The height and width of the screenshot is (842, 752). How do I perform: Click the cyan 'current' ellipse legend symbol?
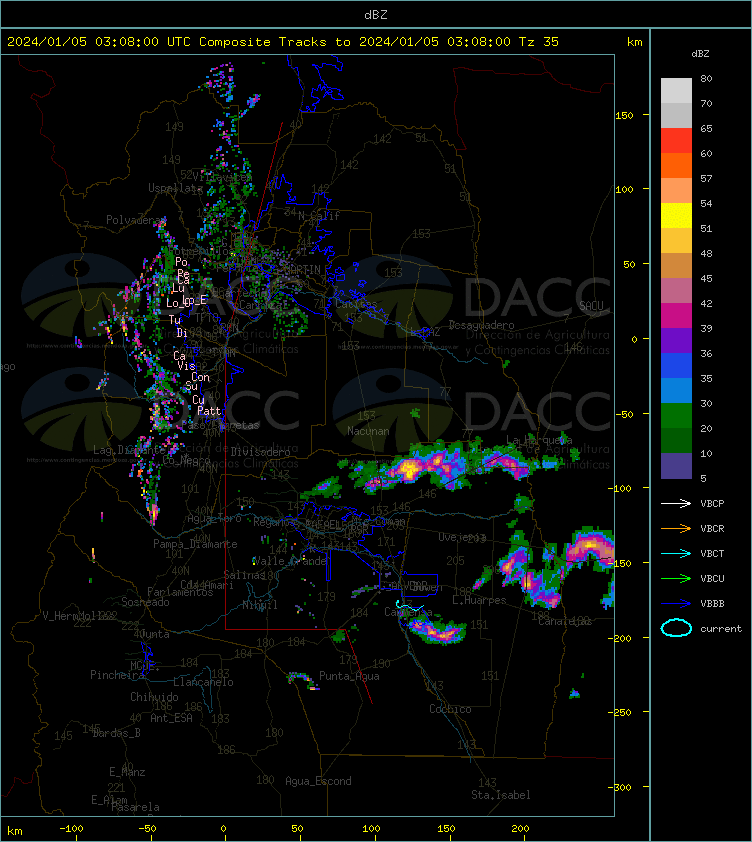(x=676, y=628)
